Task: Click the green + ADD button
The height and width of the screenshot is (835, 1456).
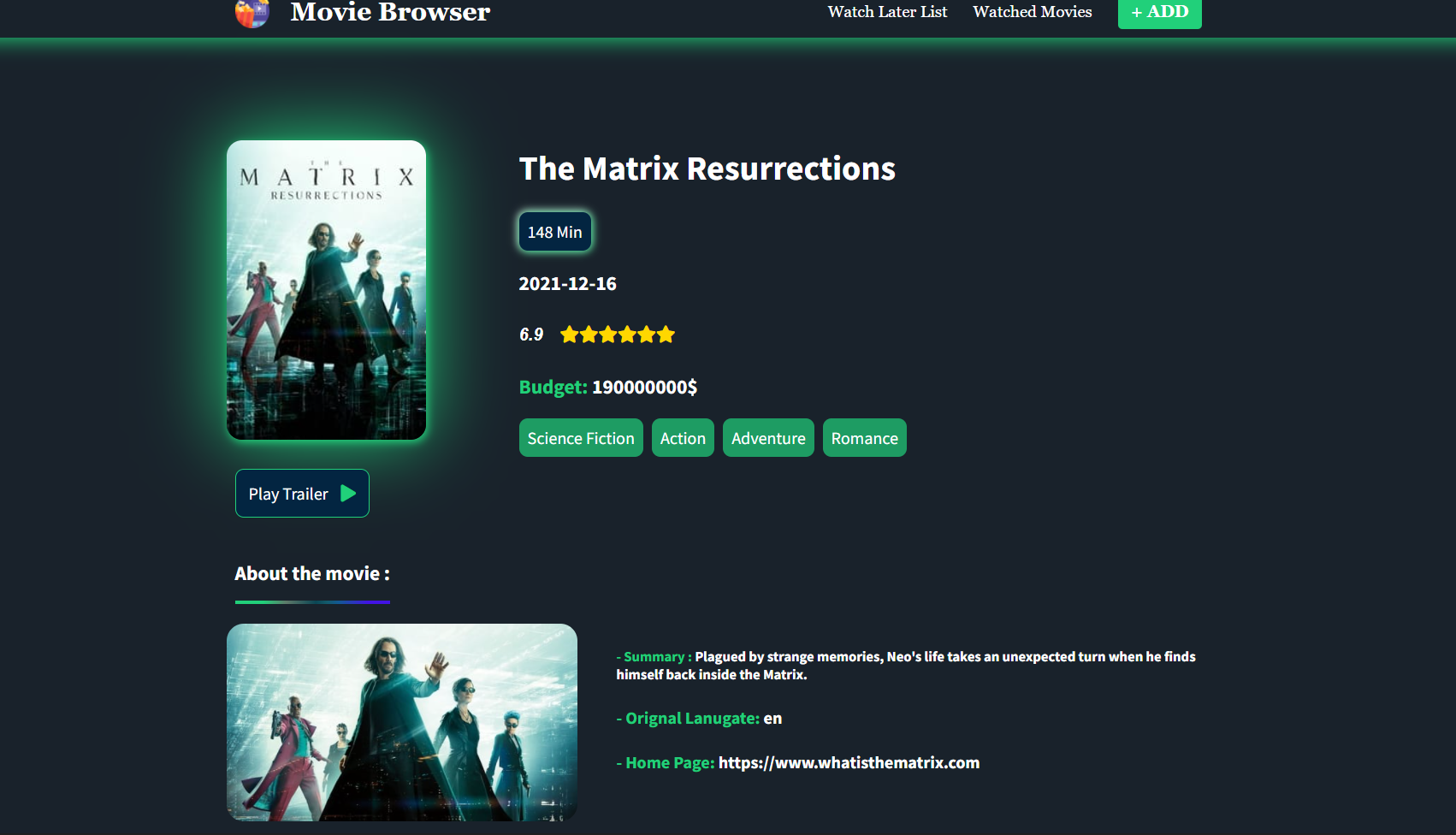Action: click(x=1160, y=13)
